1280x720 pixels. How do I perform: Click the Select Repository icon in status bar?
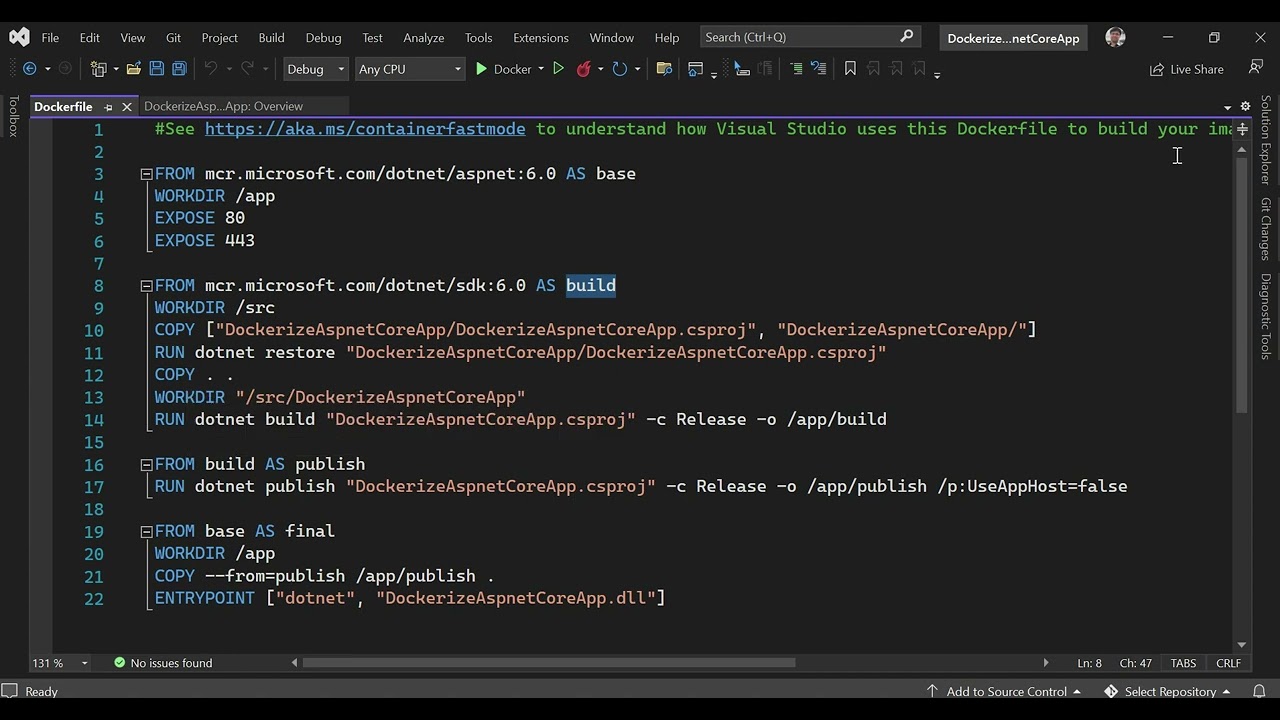click(x=1111, y=691)
